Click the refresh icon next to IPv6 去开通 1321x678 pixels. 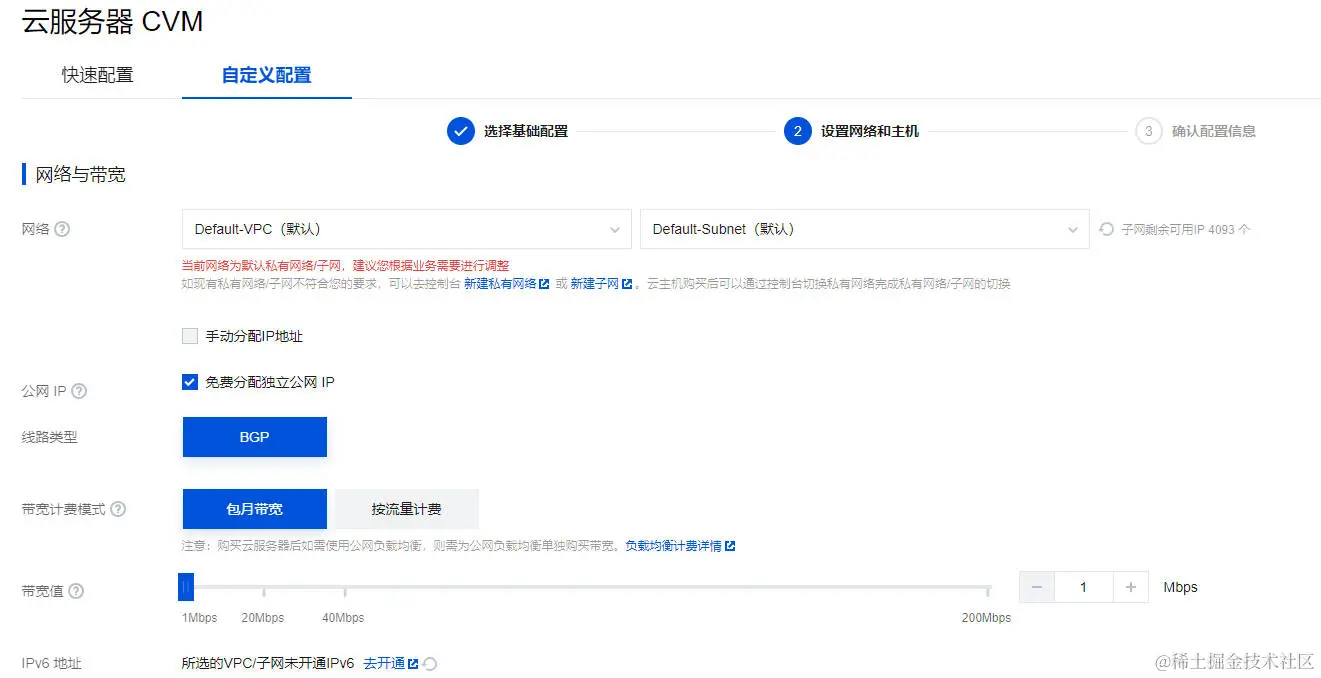pyautogui.click(x=429, y=663)
